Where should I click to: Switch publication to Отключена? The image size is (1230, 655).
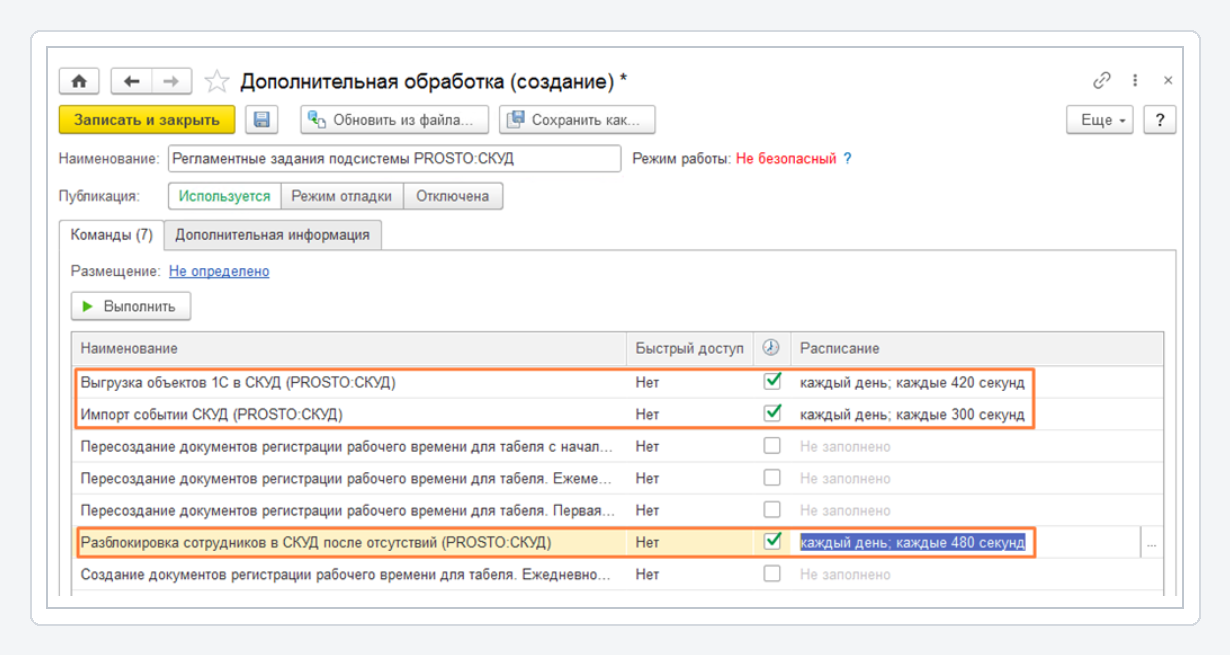pos(453,196)
